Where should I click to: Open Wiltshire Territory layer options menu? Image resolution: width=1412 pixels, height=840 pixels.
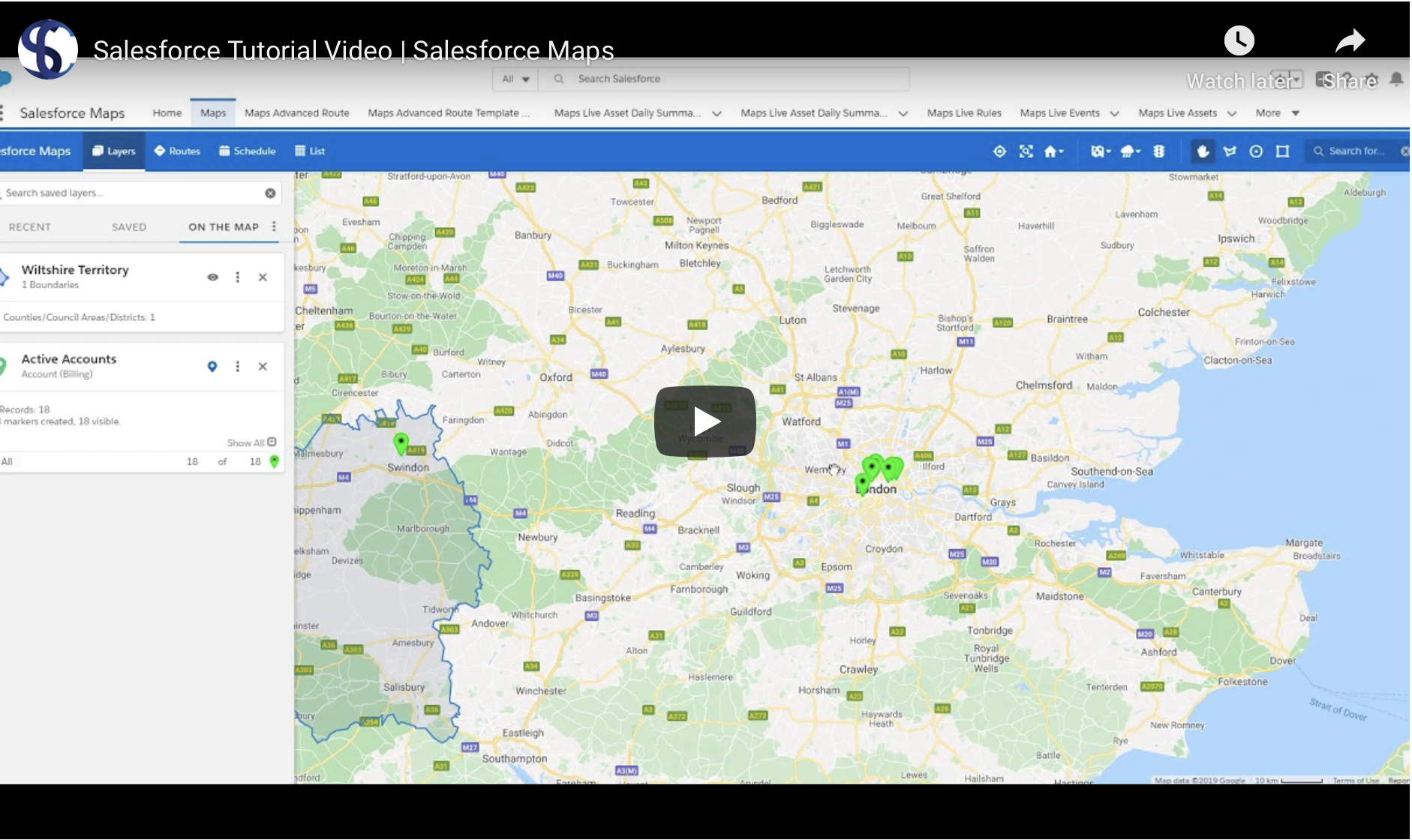click(238, 277)
